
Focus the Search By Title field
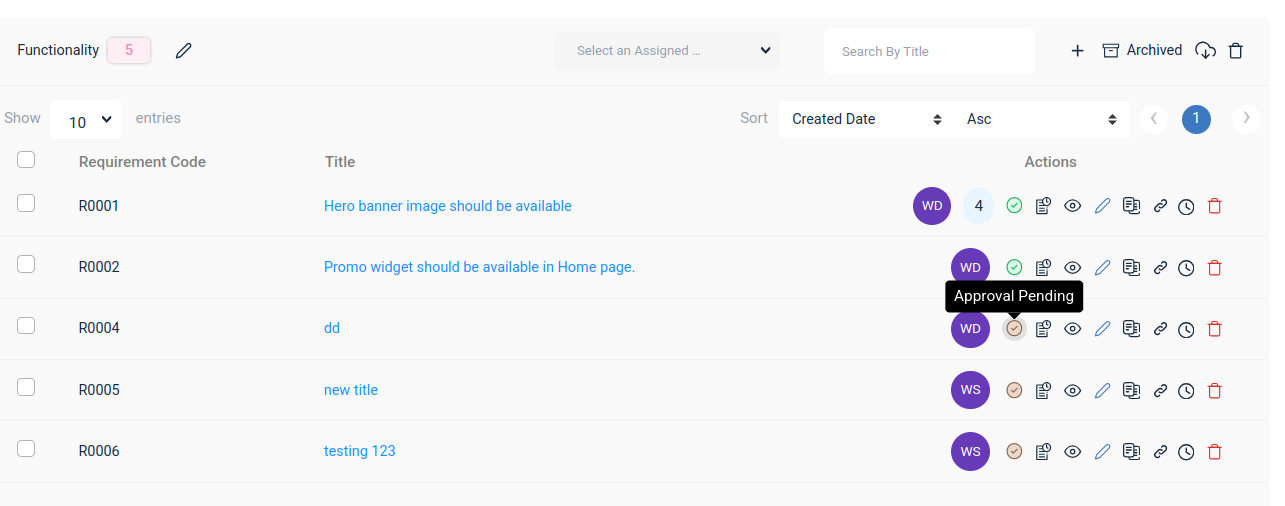pyautogui.click(x=929, y=51)
